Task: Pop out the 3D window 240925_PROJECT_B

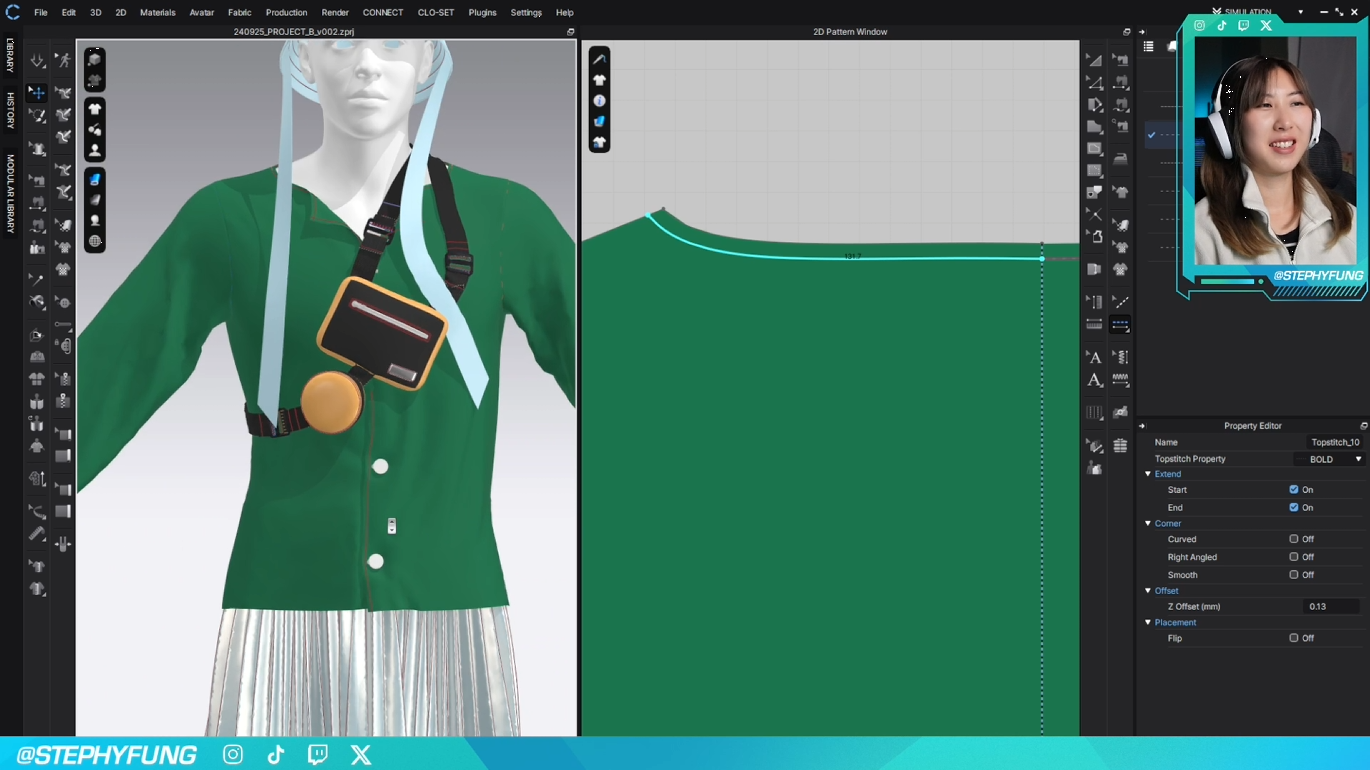Action: [x=571, y=32]
